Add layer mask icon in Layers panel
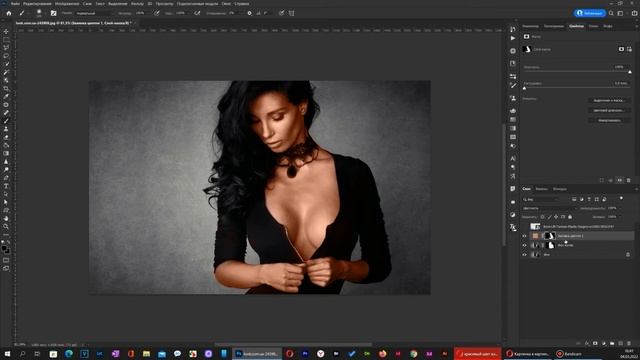Image resolution: width=640 pixels, height=360 pixels. tap(595, 344)
